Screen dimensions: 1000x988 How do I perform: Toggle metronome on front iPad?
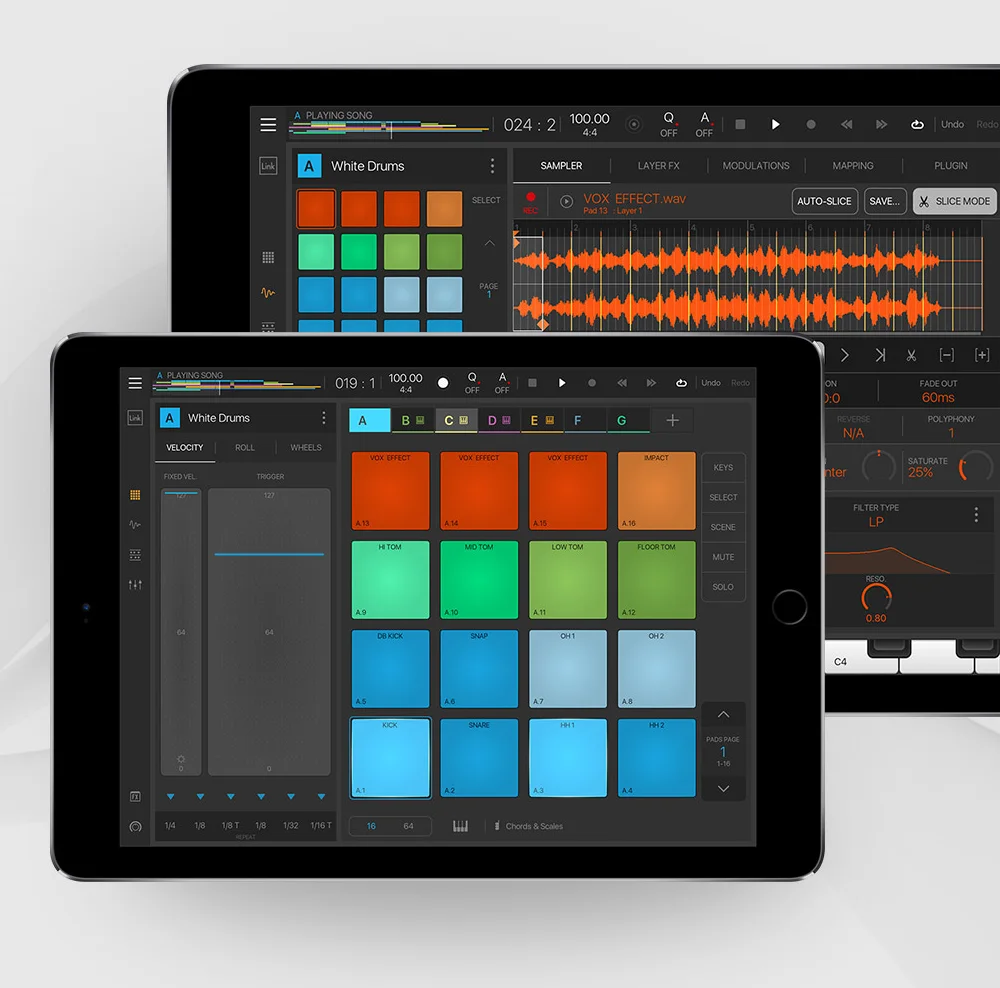[x=443, y=383]
